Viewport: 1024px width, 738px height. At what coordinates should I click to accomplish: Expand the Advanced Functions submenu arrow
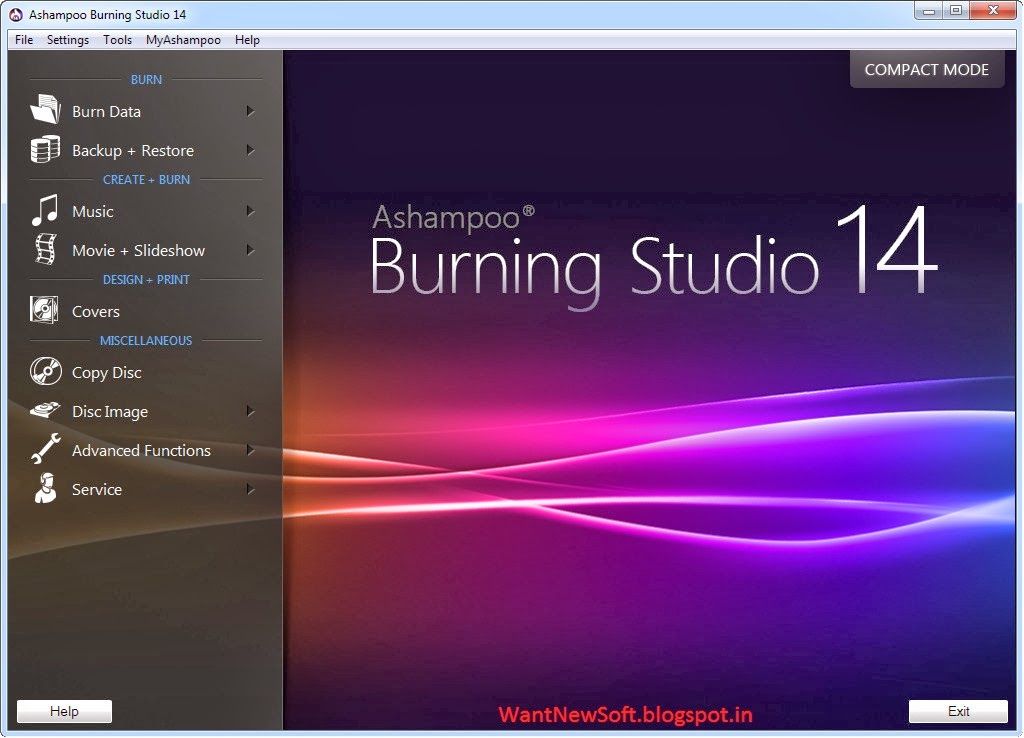tap(250, 450)
